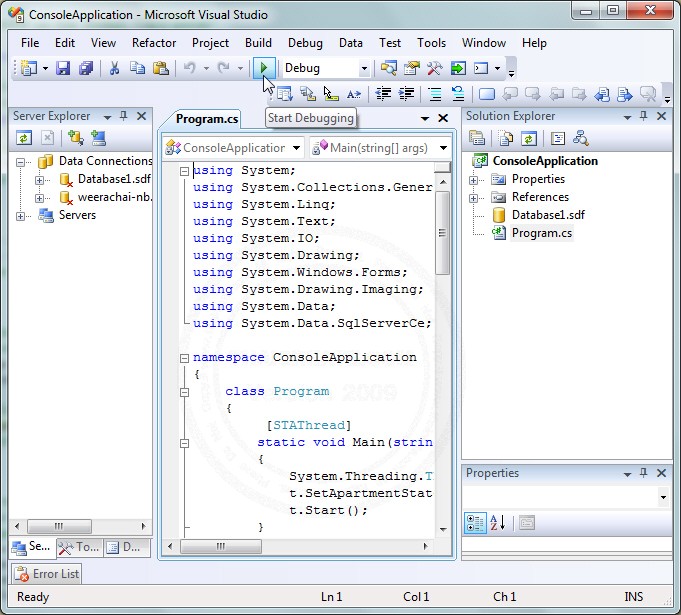Close the Program.cs document

tap(443, 118)
